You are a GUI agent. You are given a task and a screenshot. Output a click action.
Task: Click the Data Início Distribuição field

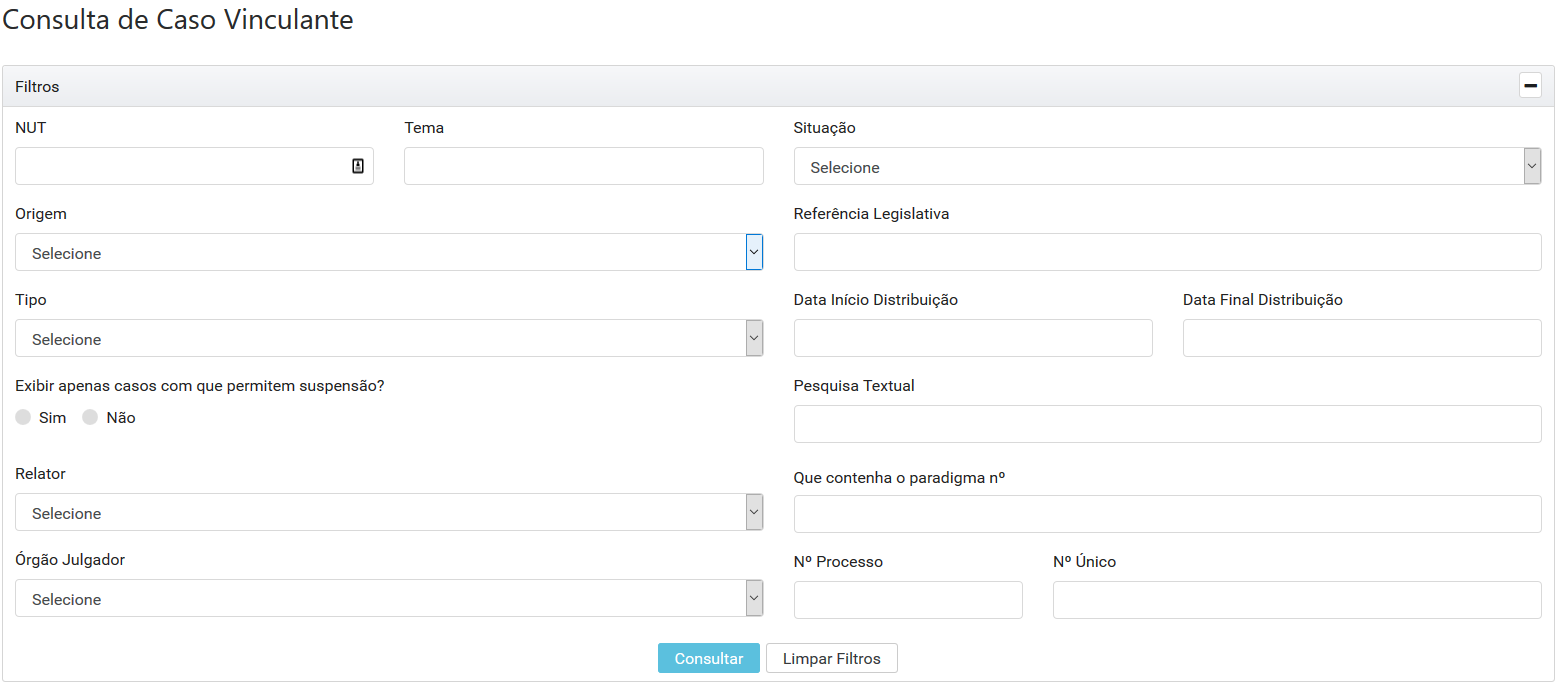click(972, 339)
